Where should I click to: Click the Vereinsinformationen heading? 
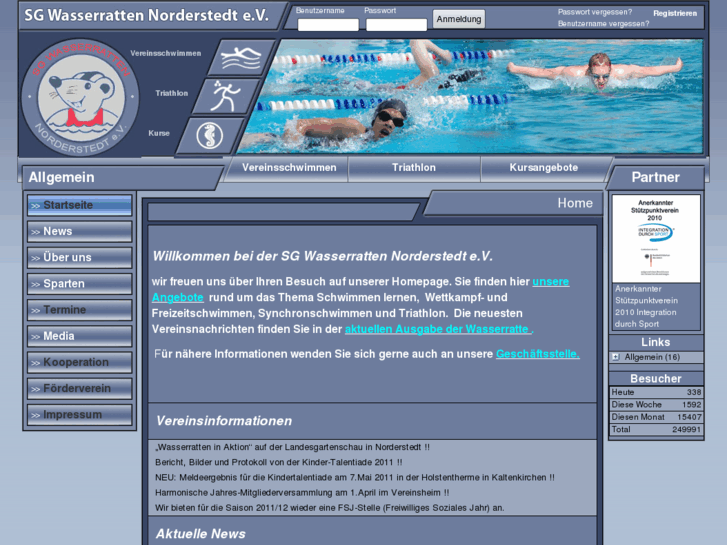pyautogui.click(x=224, y=421)
